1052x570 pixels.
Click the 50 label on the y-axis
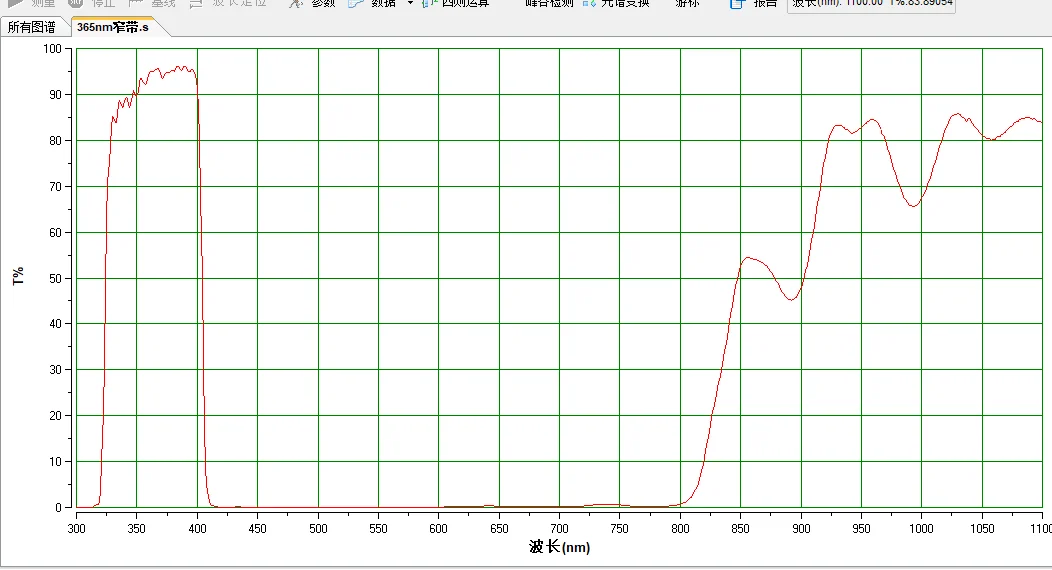(56, 278)
